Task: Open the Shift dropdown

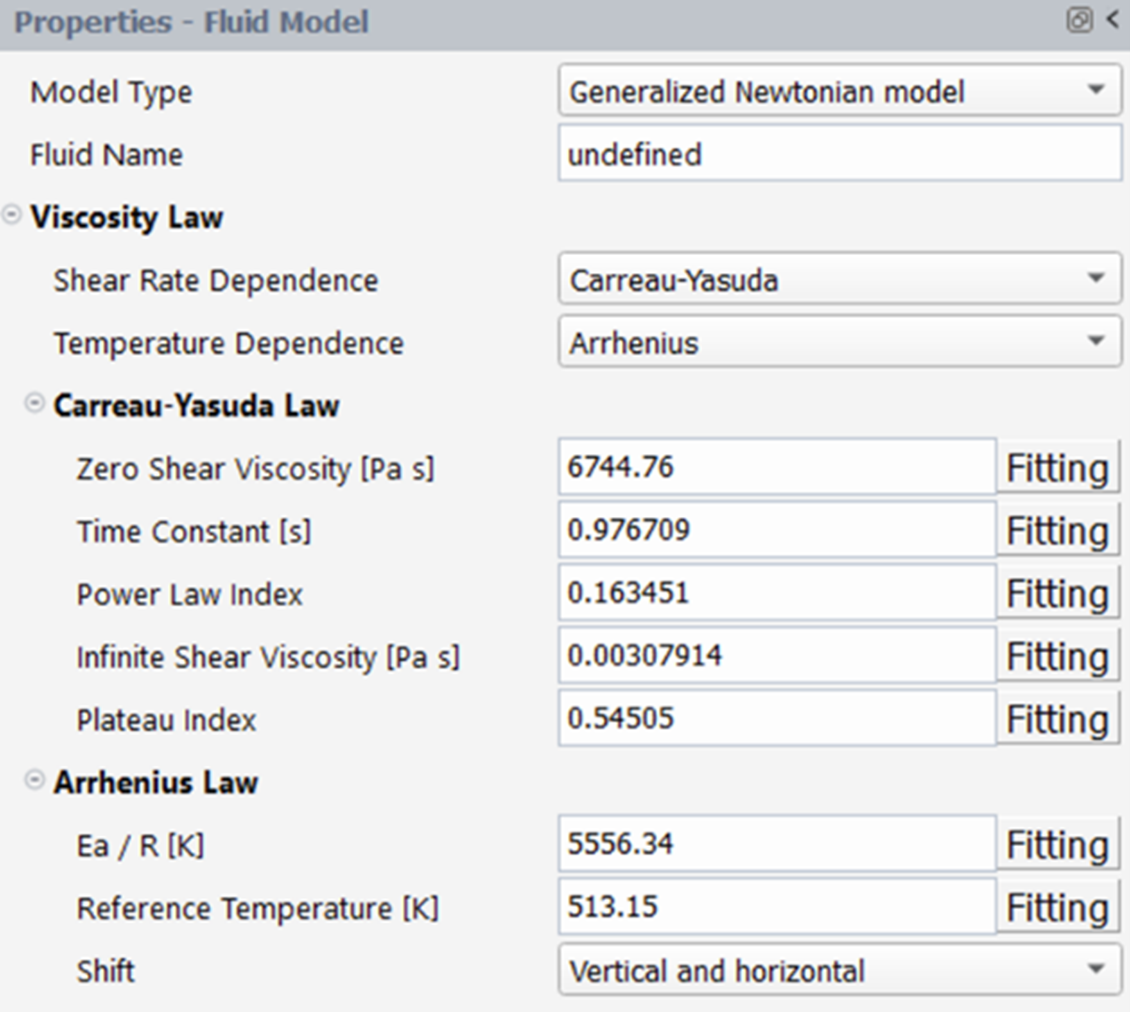Action: coord(839,970)
